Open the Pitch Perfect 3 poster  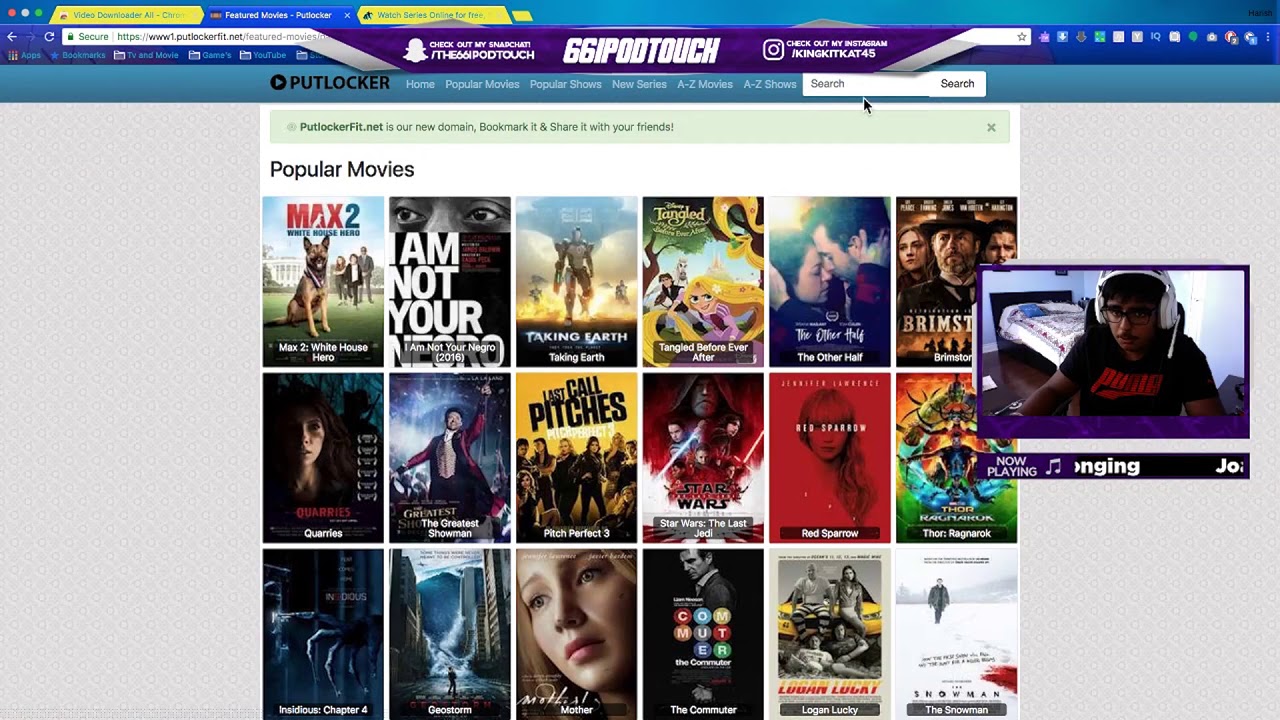click(576, 458)
